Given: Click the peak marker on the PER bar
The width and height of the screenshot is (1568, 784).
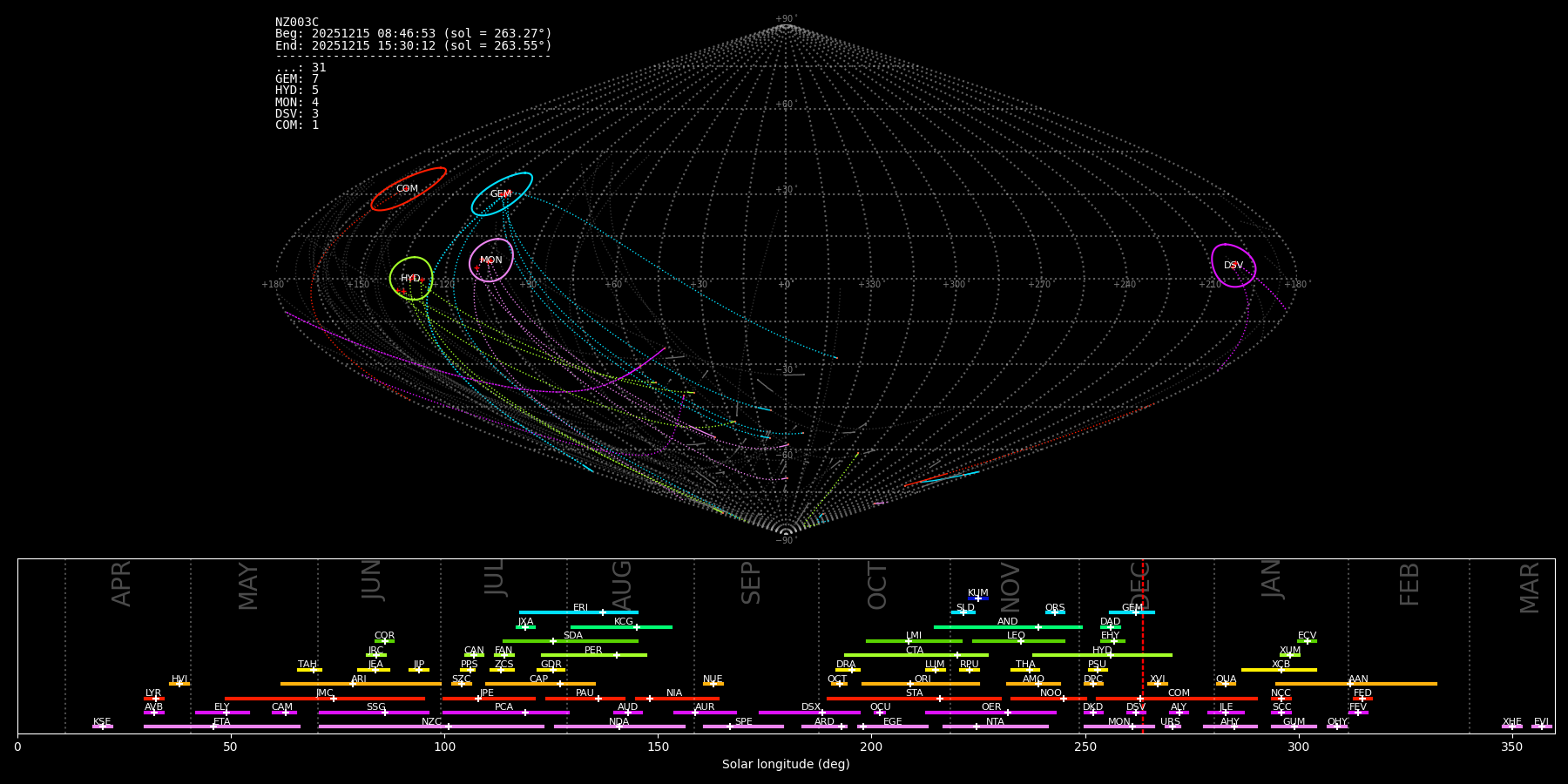Looking at the screenshot, I should coord(617,655).
